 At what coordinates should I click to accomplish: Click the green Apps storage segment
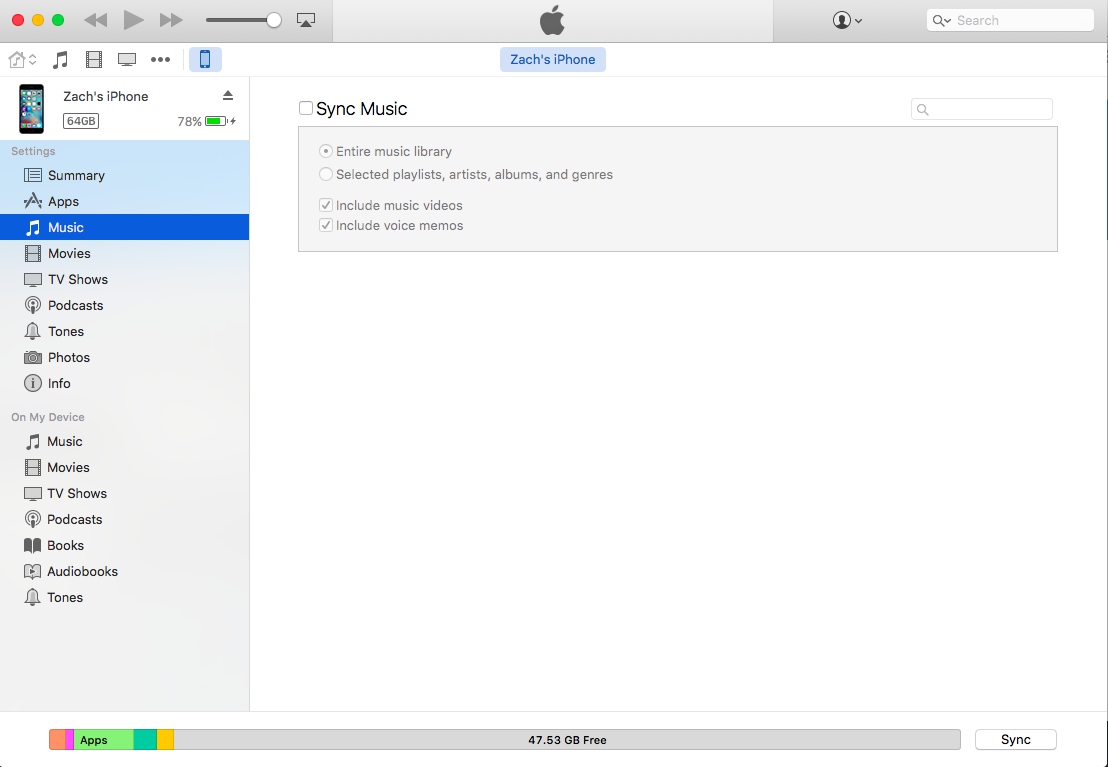pyautogui.click(x=103, y=740)
